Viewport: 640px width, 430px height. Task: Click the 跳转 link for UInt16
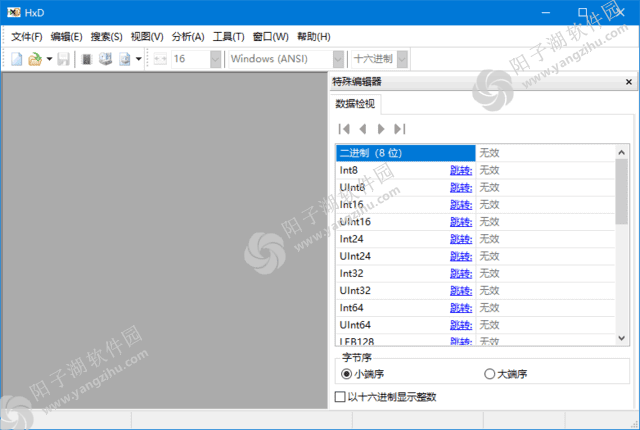point(461,222)
